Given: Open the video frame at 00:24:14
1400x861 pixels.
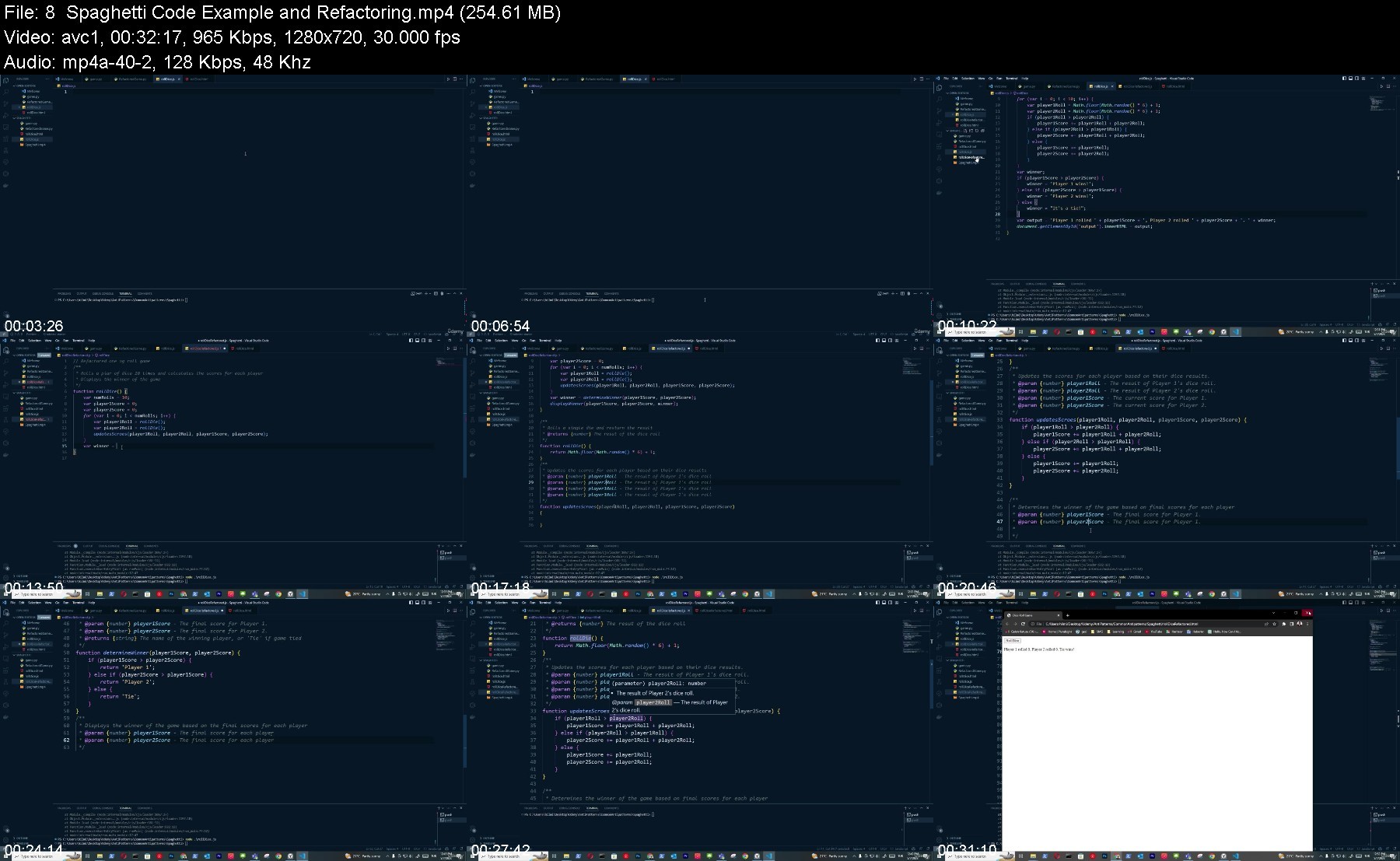Looking at the screenshot, I should (233, 730).
